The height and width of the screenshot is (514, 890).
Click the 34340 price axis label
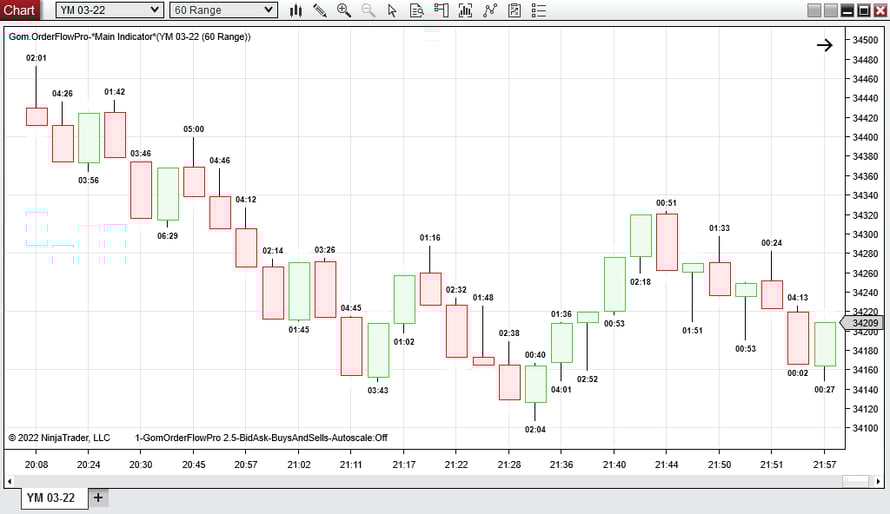(865, 195)
